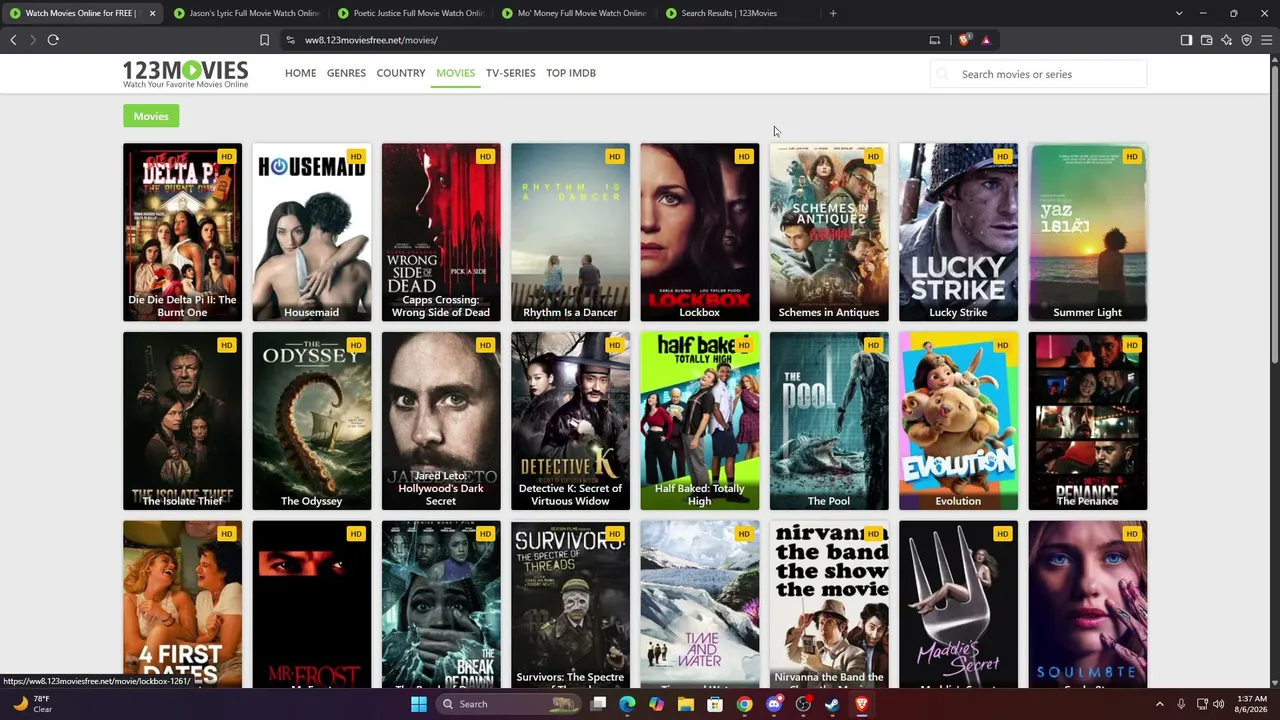Close the Watch Movies Online tab
This screenshot has height=720, width=1280.
152,13
